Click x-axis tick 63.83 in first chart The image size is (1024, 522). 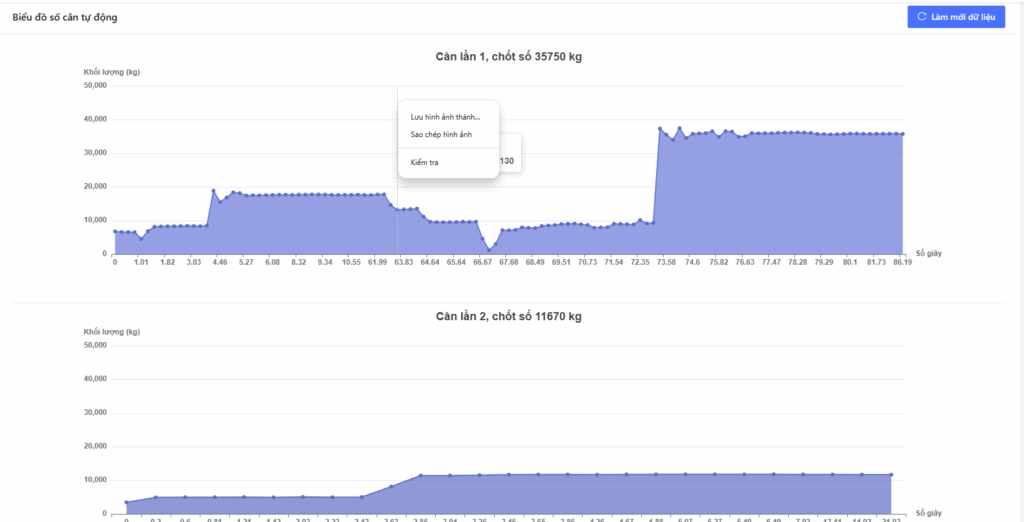[x=403, y=263]
